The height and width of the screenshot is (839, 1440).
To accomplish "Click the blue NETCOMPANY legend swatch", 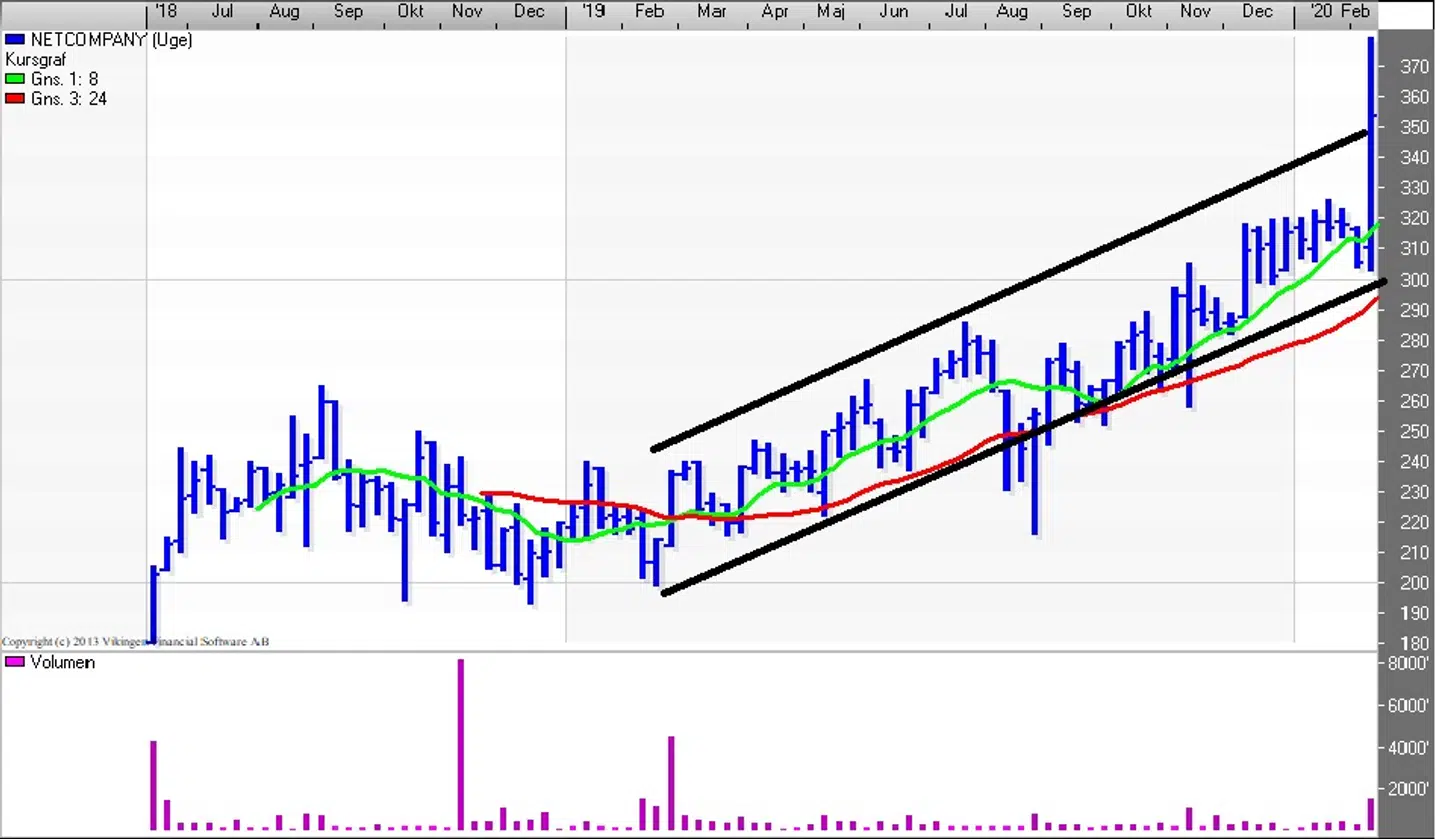I will 13,40.
